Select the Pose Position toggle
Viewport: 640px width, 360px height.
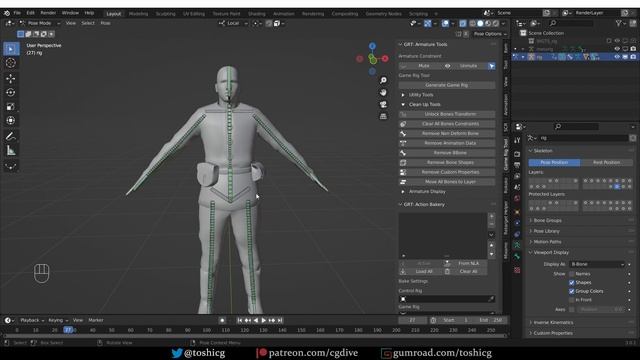click(x=554, y=162)
